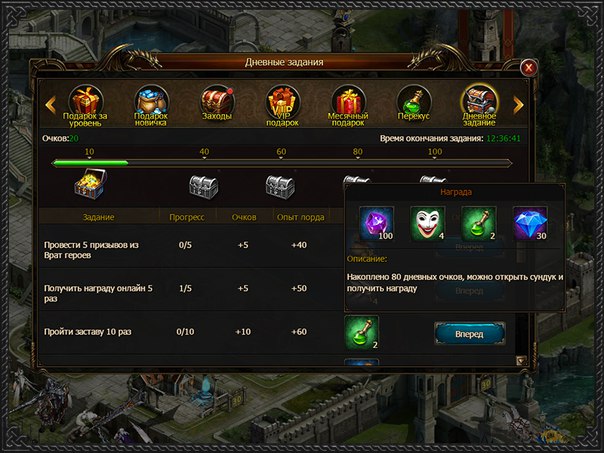Select the Подарок новичка bag icon

tap(151, 102)
